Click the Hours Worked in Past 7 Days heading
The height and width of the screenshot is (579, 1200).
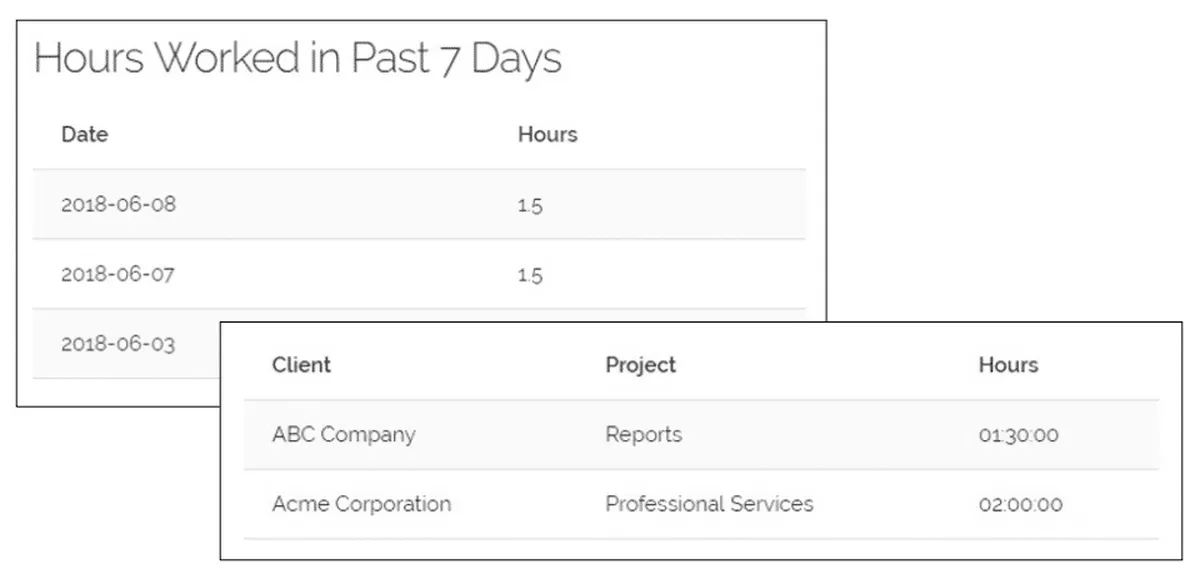tap(298, 59)
